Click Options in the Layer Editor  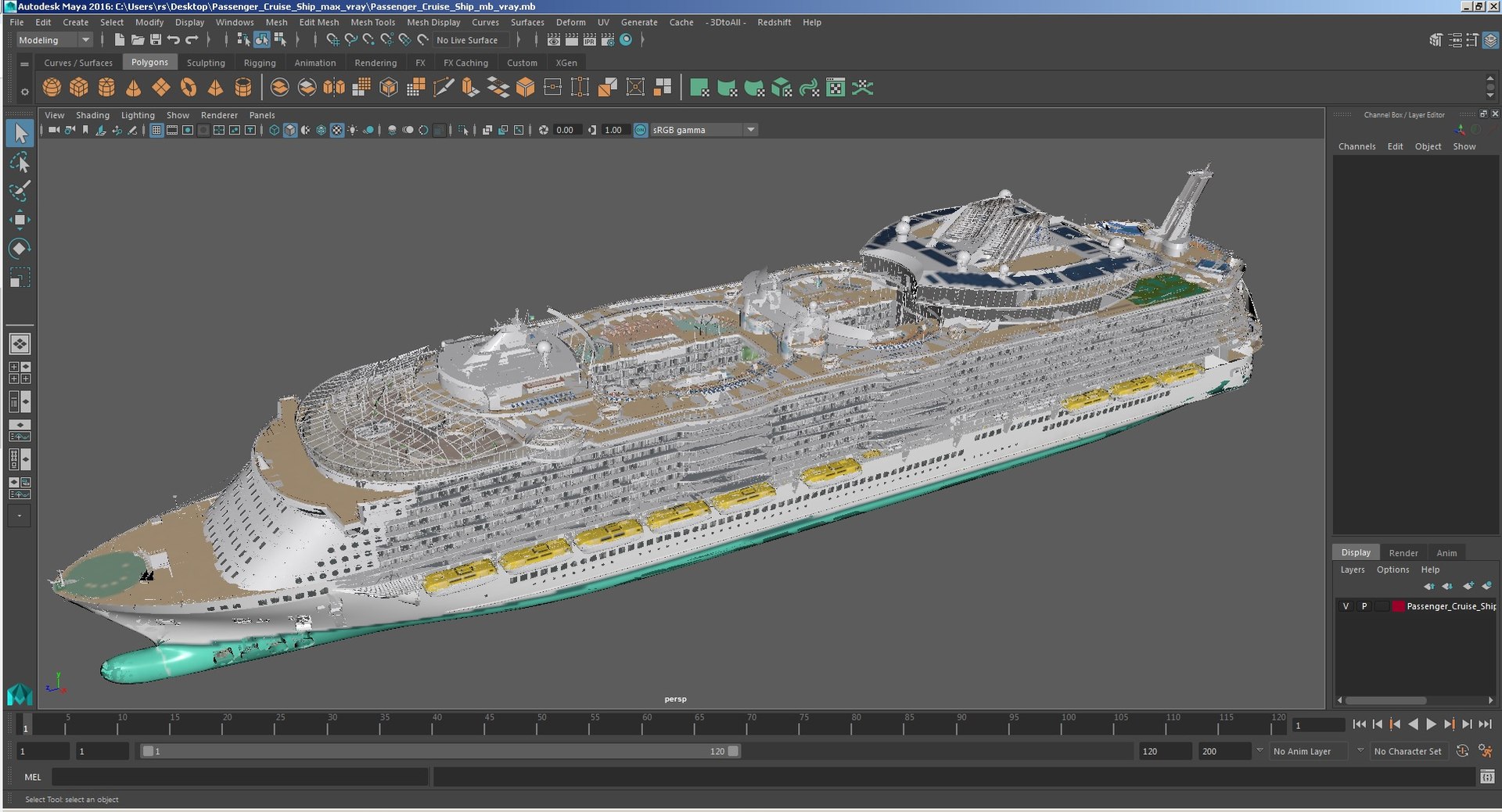[1392, 569]
